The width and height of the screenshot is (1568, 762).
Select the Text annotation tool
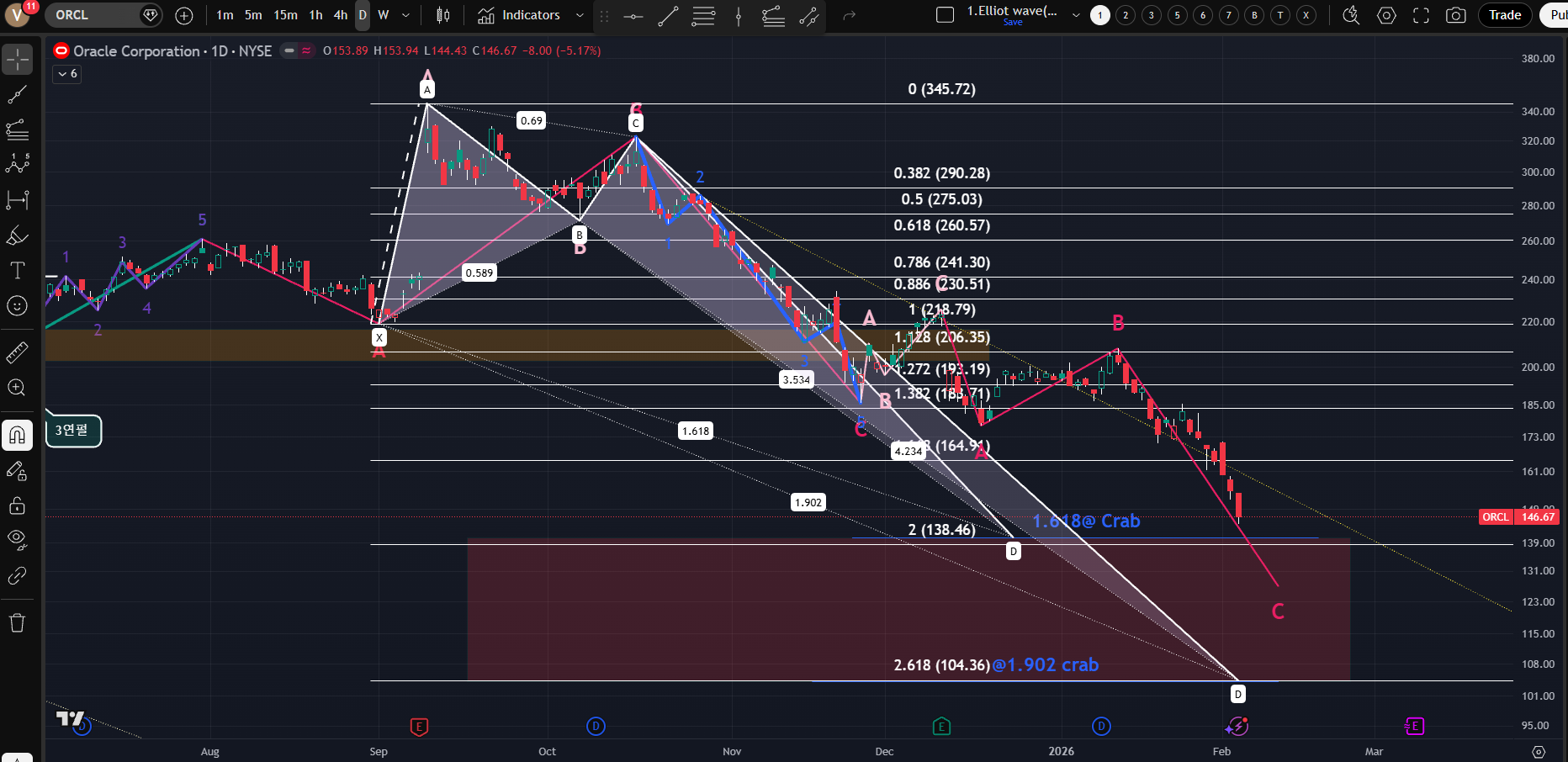(x=17, y=271)
